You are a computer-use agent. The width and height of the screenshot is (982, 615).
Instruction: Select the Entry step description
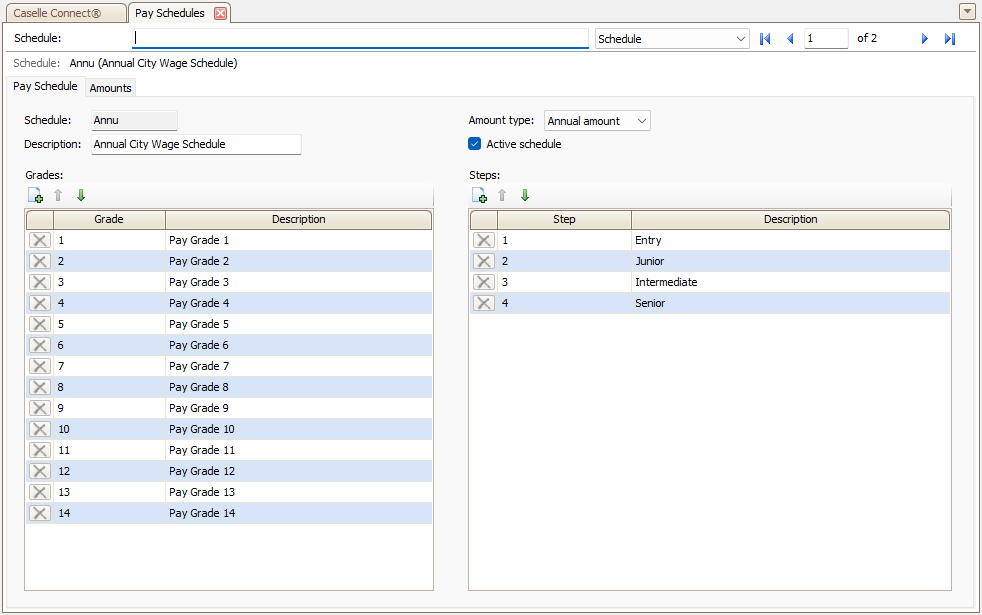pyautogui.click(x=790, y=240)
